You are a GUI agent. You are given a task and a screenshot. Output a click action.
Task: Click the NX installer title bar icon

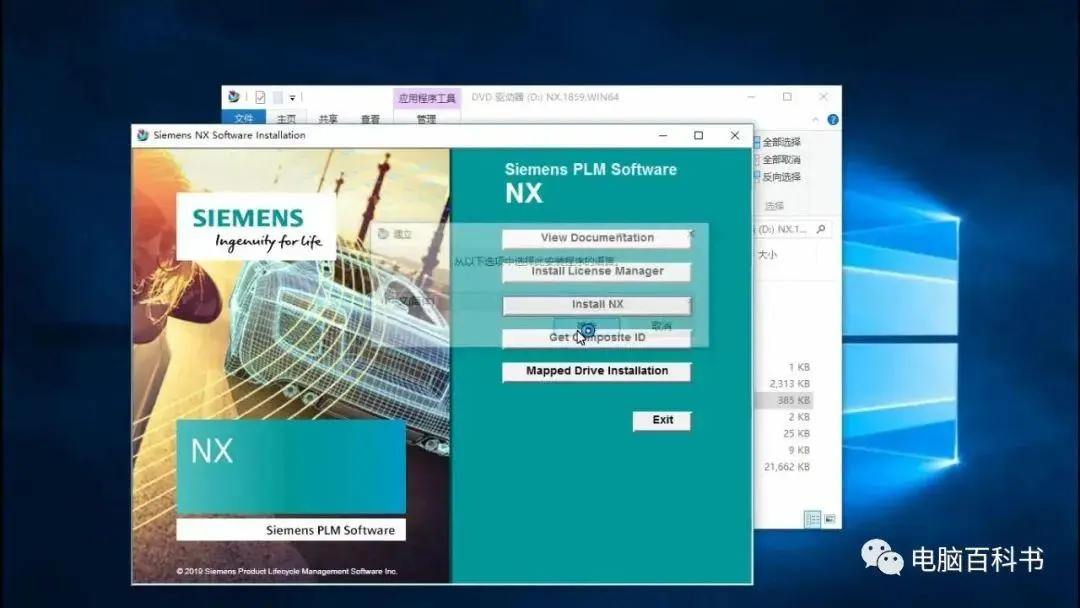pyautogui.click(x=143, y=135)
